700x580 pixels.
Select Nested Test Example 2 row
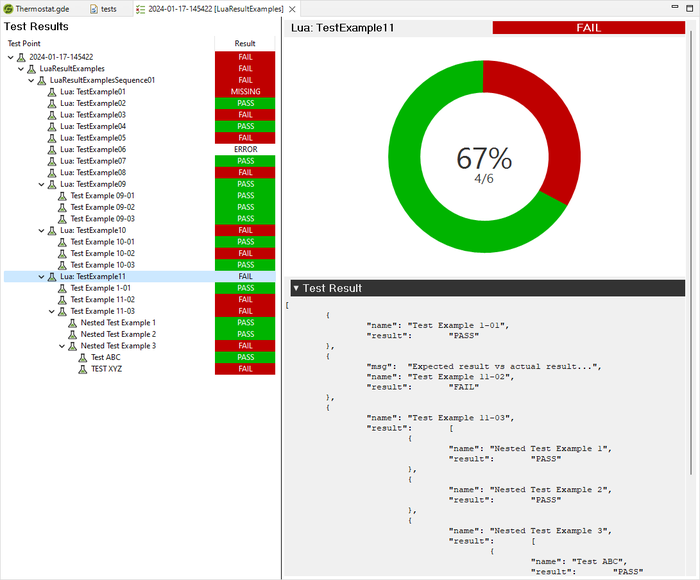point(139,334)
